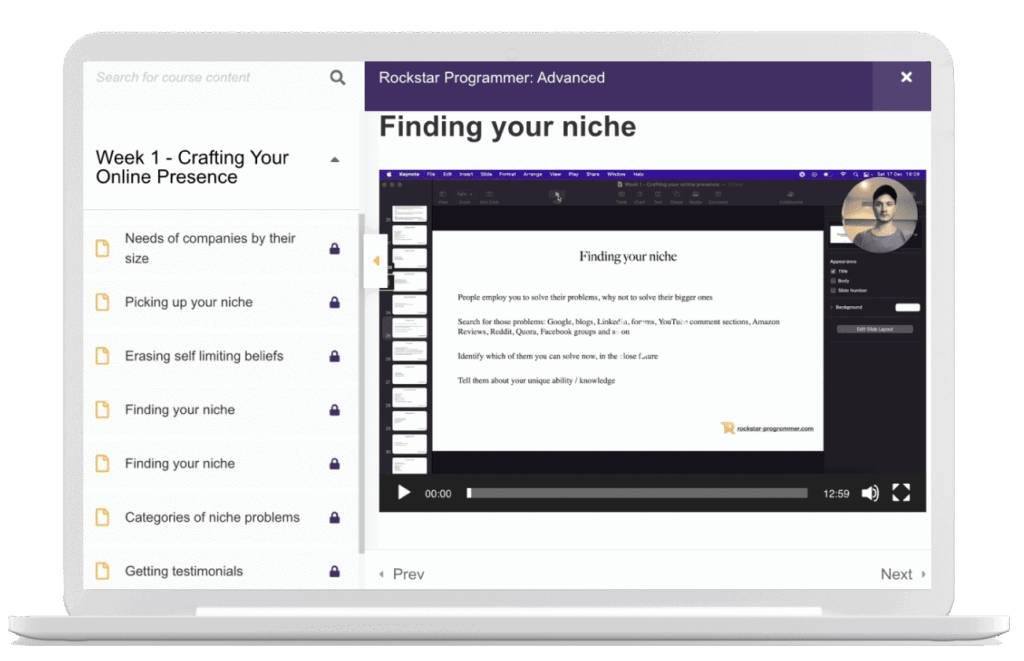Click document icon beside Picking up your niche
The image size is (1024, 661).
point(101,302)
